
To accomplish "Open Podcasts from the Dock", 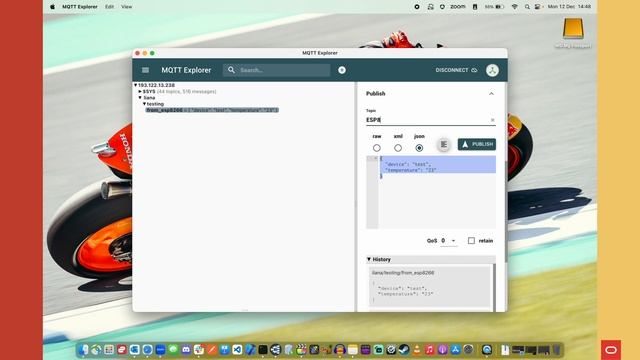I will (x=442, y=350).
